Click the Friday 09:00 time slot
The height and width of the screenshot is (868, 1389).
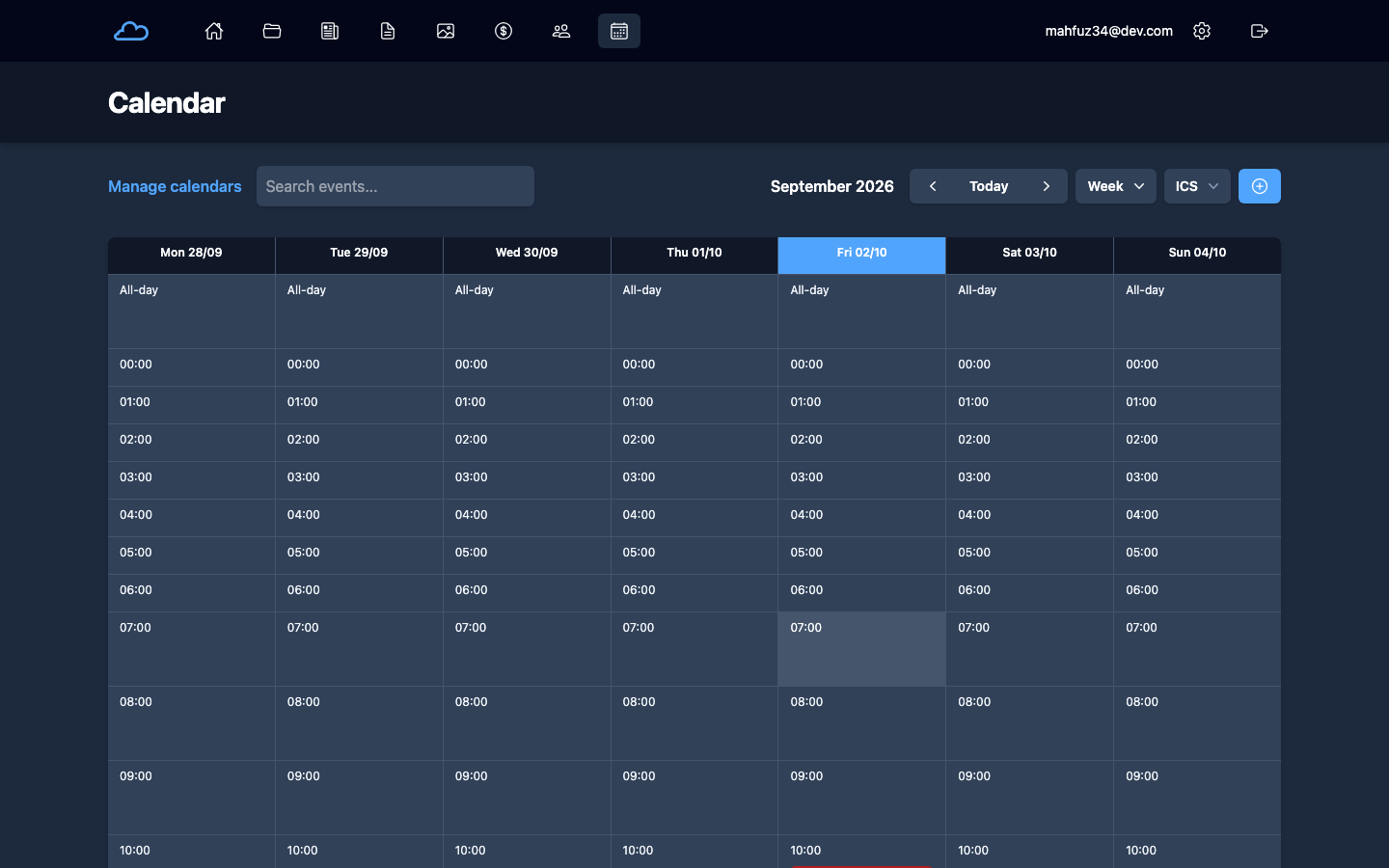862,798
